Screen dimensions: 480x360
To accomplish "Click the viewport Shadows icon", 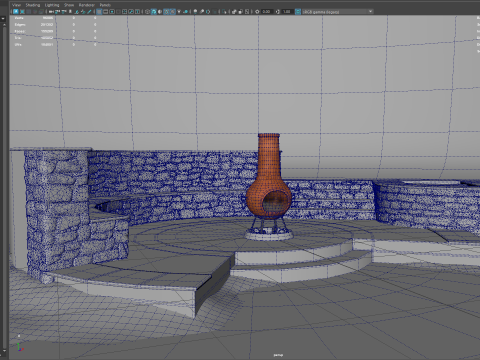I will pos(185,12).
